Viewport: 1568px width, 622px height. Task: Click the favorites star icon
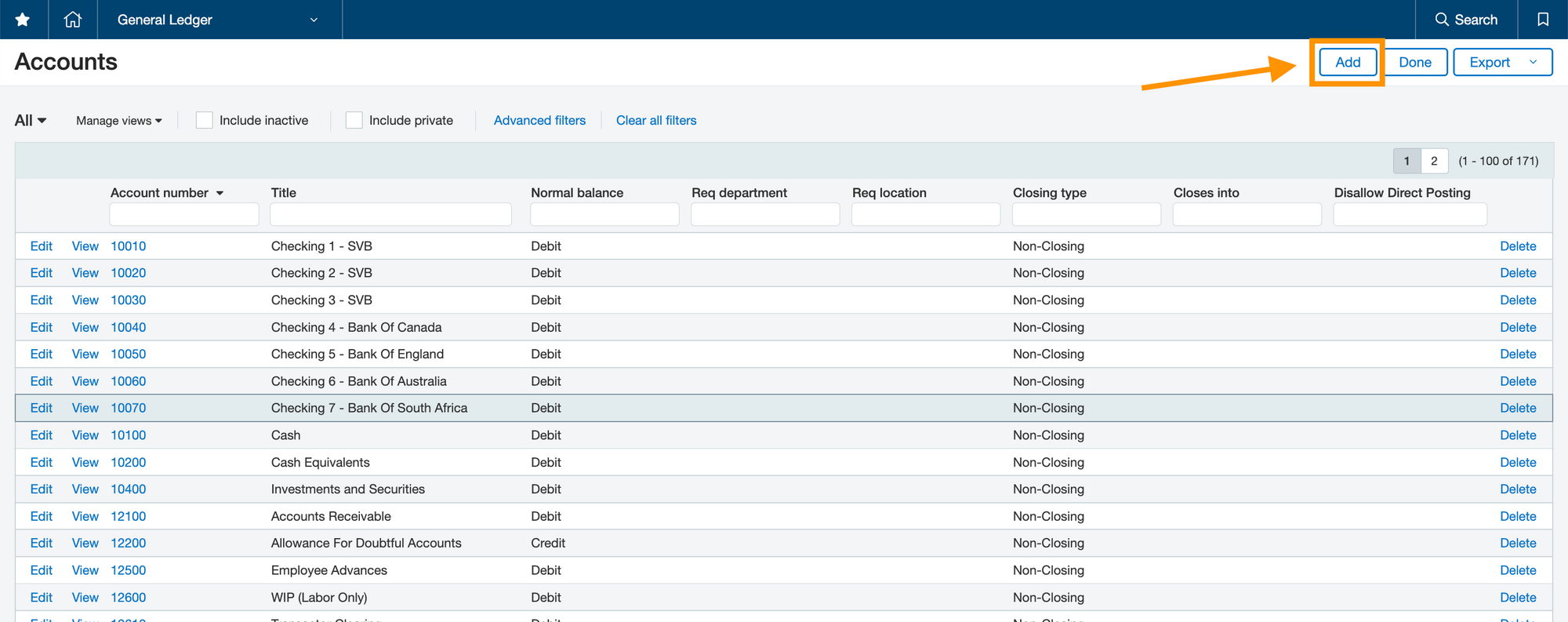point(23,20)
